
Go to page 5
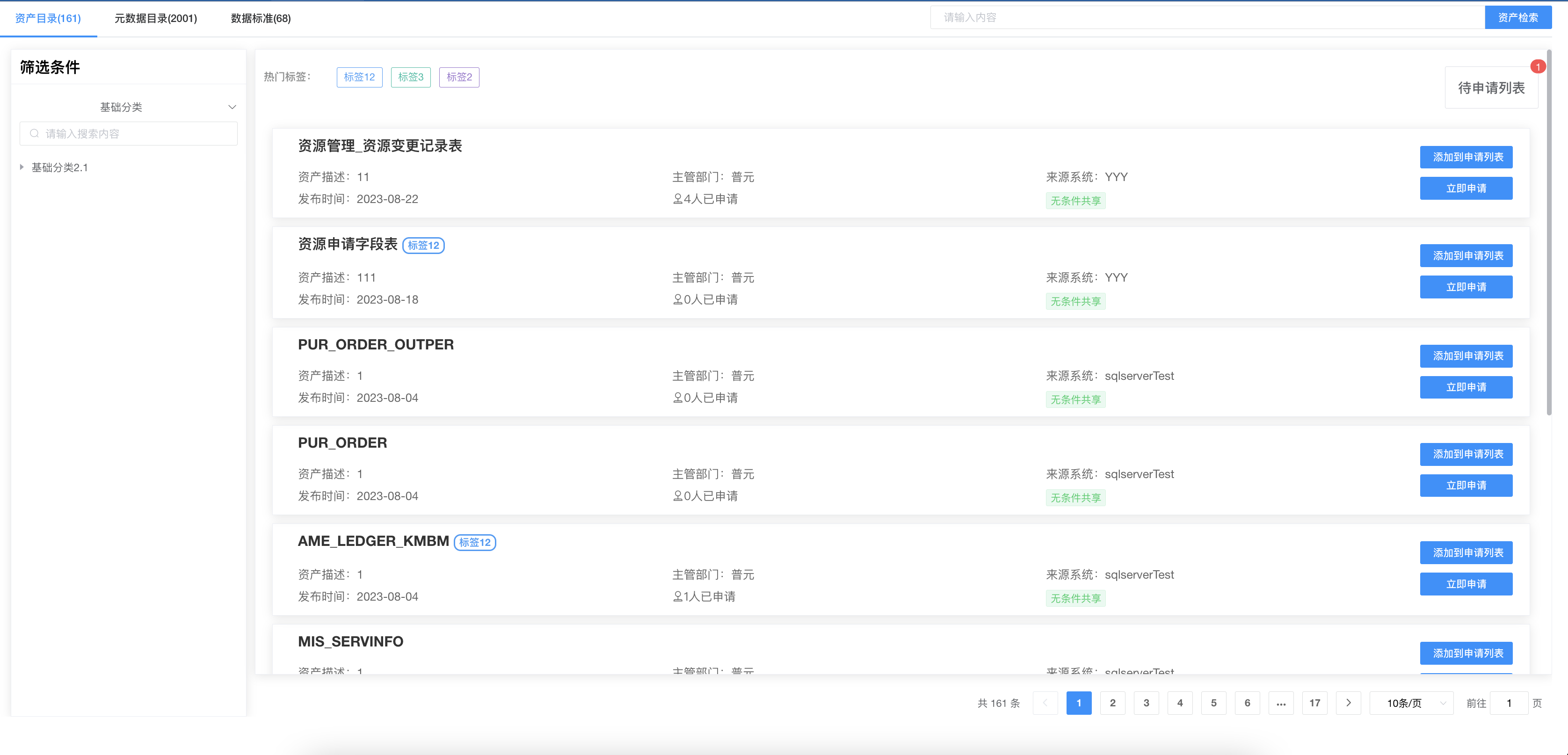tap(1214, 703)
